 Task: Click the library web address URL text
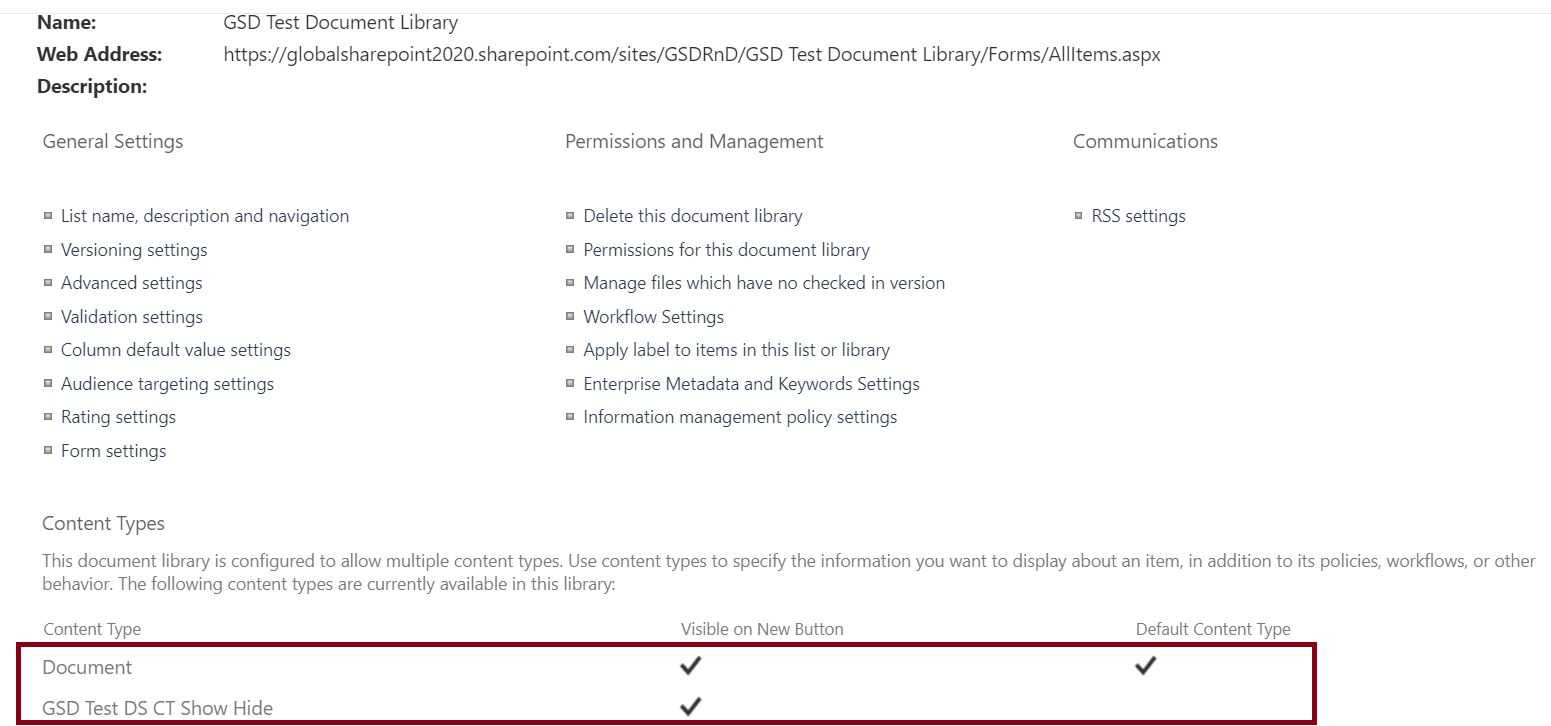click(692, 55)
